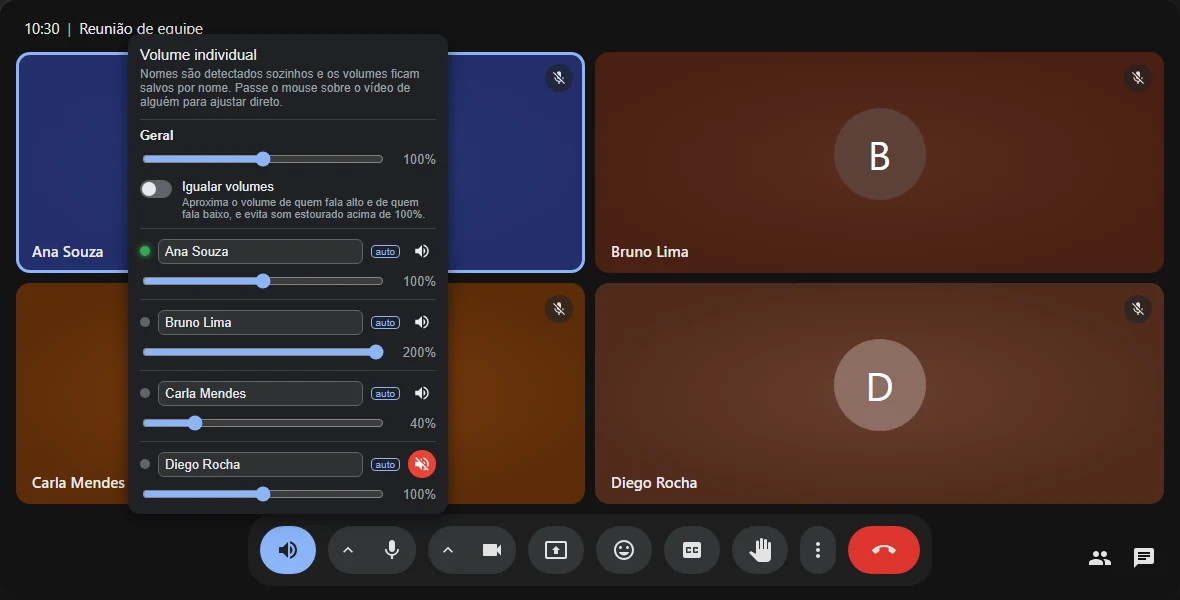The image size is (1180, 600).
Task: Toggle auto badge for Bruno Lima
Action: tap(385, 322)
